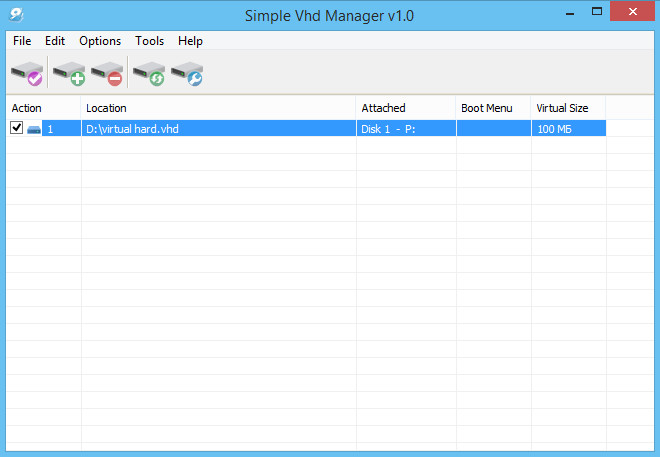Click the Refresh list toolbar icon

(x=149, y=73)
